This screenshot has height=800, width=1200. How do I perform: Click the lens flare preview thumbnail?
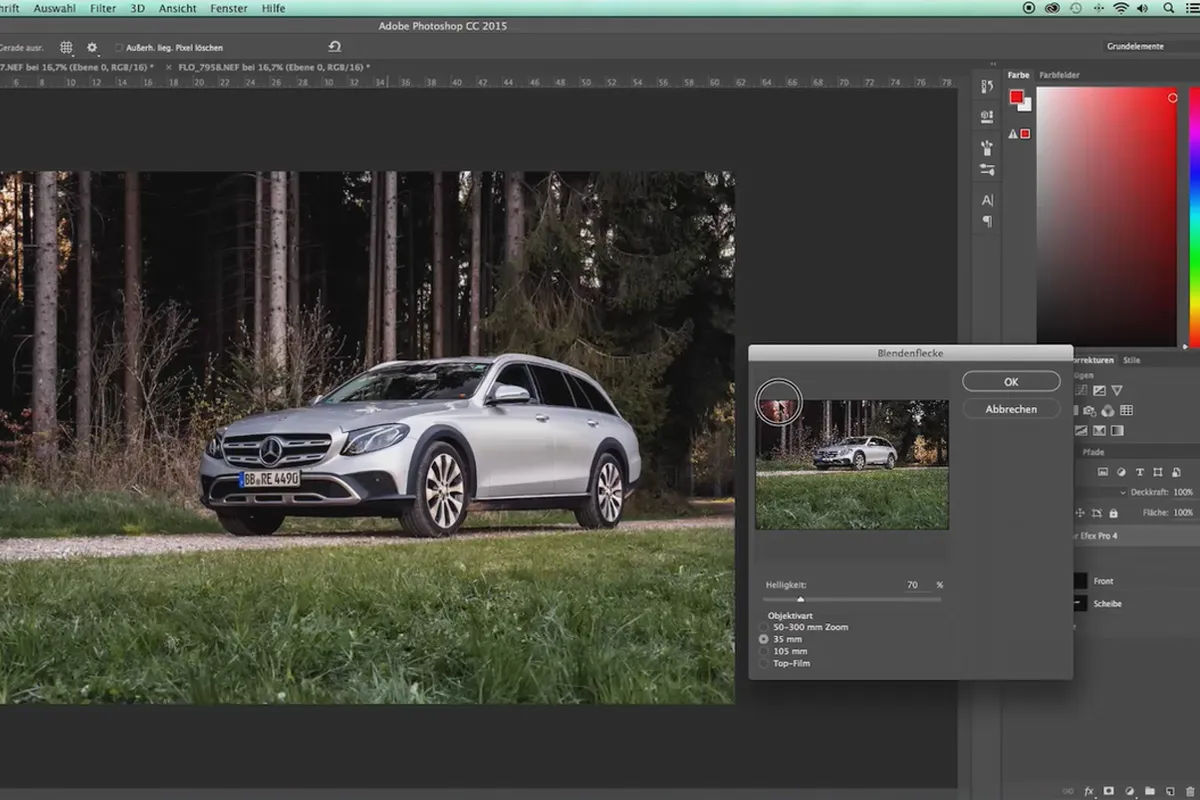[852, 465]
